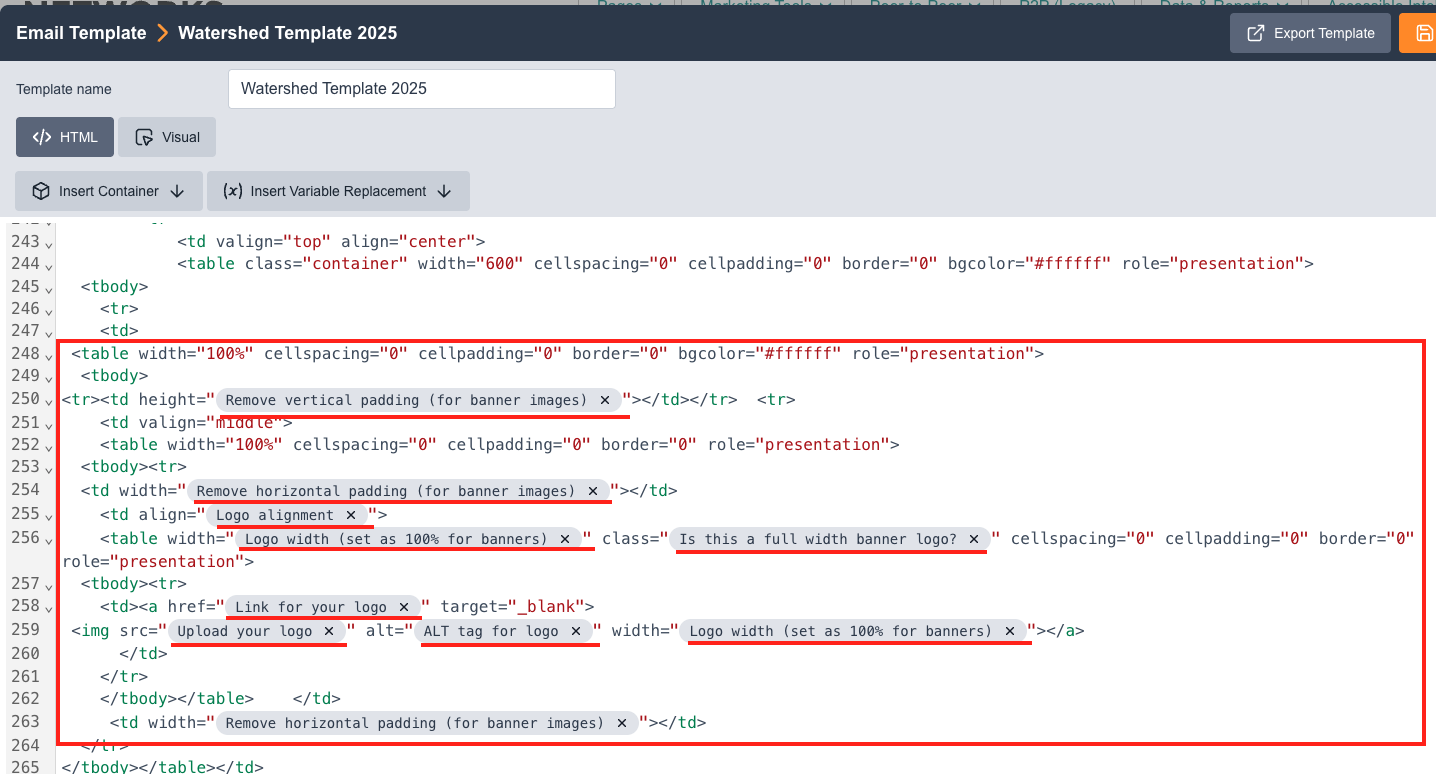Collapse code fold arrow at line 244
The height and width of the screenshot is (774, 1436).
point(49,265)
